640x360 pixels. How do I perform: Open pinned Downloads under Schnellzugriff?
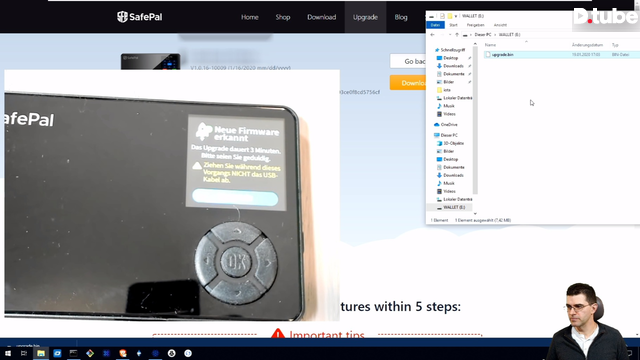point(450,66)
